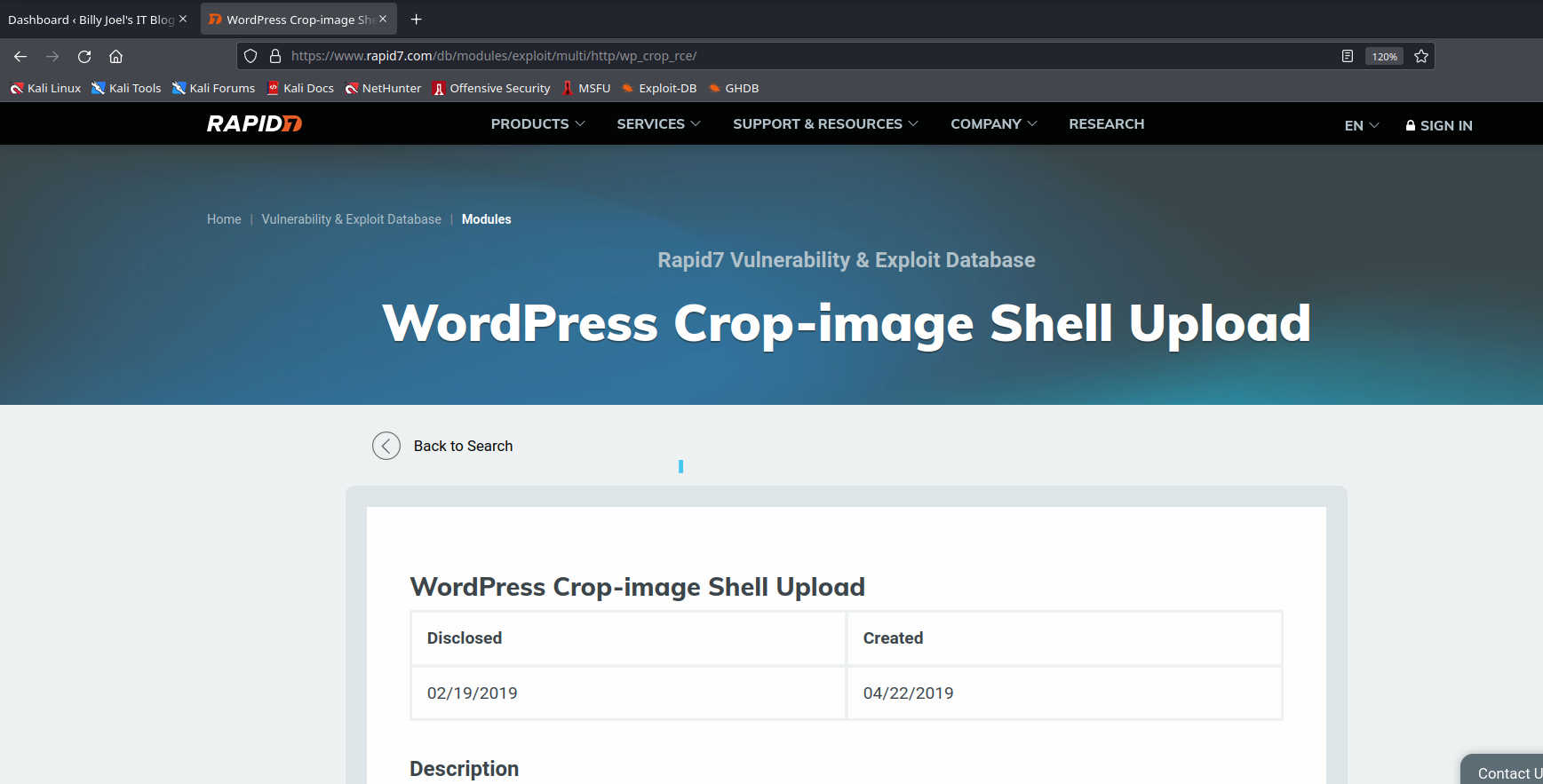Click the tracking protection shield icon
1543x784 pixels.
(251, 56)
